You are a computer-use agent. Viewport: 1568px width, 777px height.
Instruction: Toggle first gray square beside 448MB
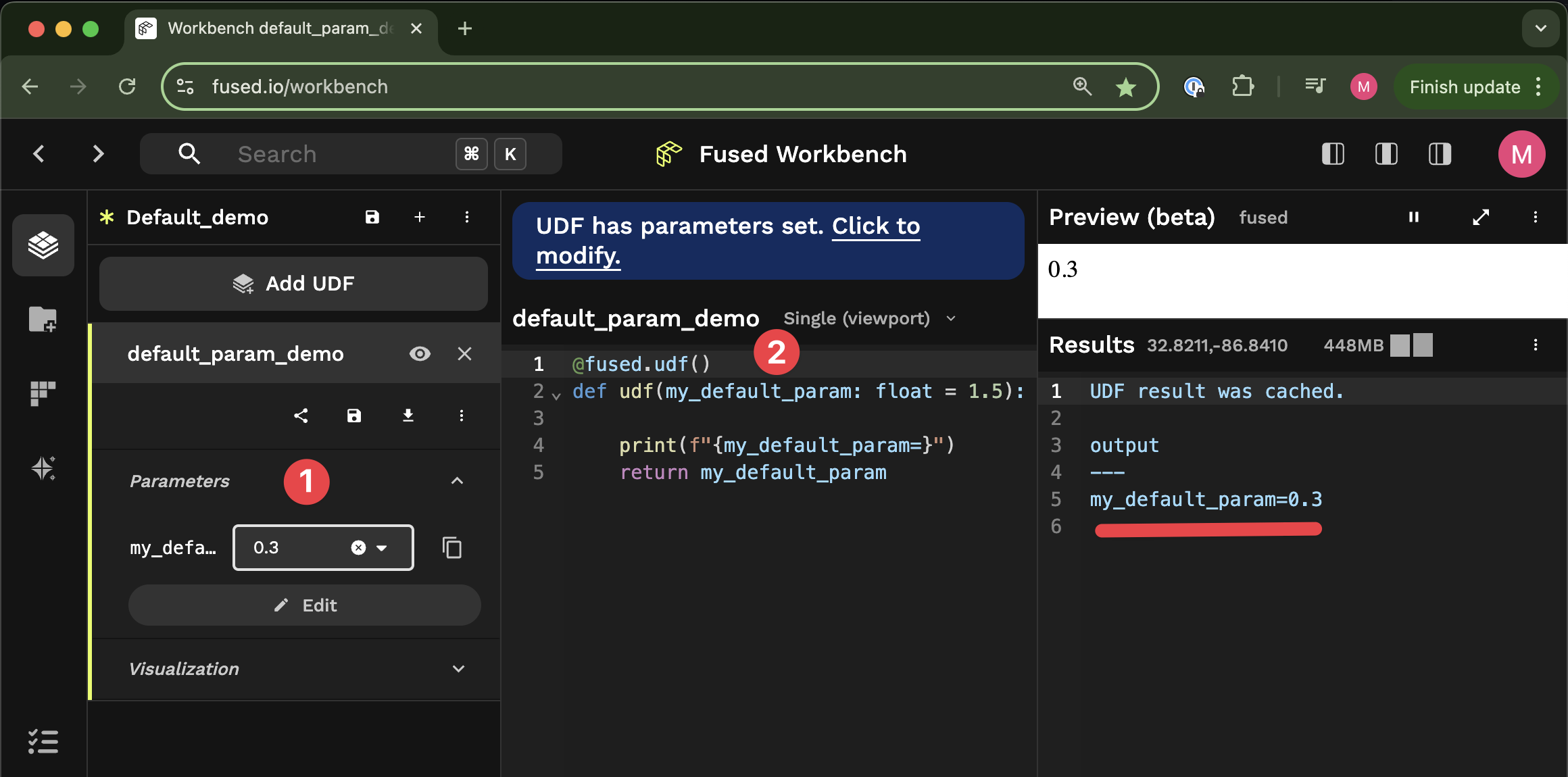click(x=1400, y=345)
